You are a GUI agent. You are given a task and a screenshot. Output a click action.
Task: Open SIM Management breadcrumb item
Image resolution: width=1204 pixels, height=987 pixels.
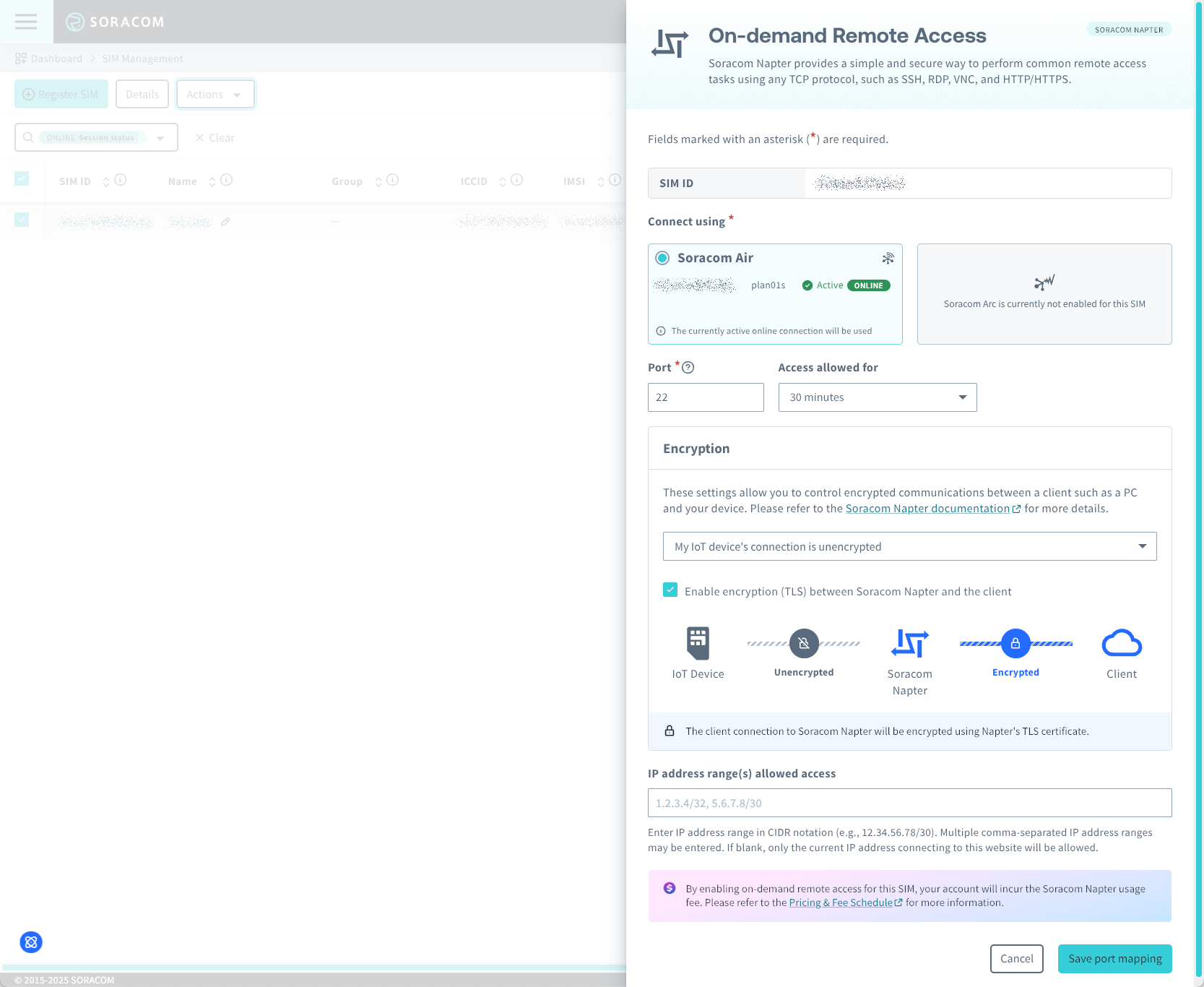pos(142,59)
